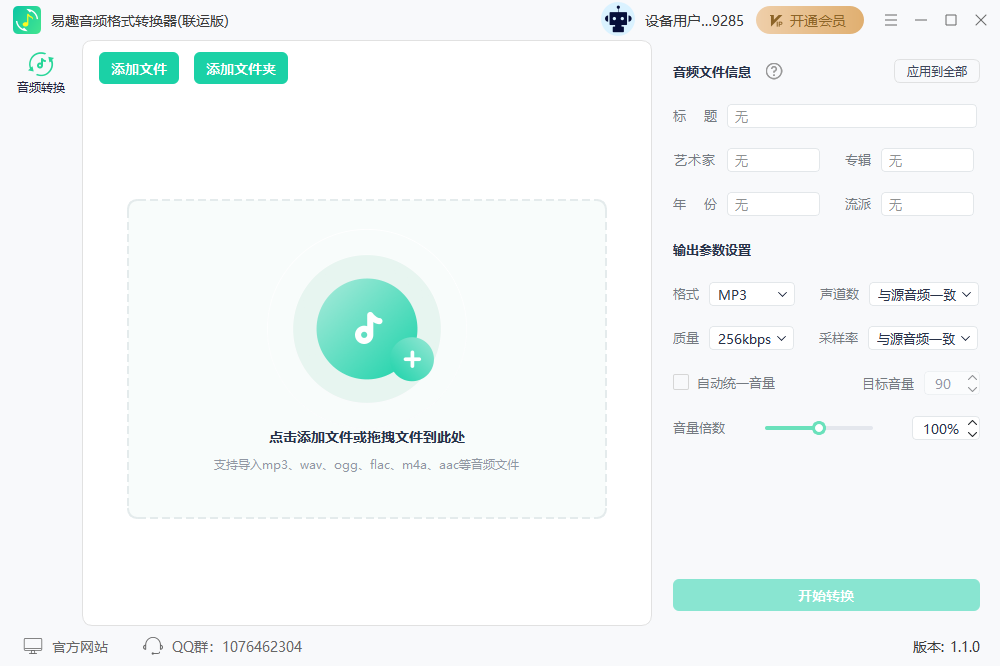Click the large music note add icon
Screen dimensions: 1000x666
point(367,329)
